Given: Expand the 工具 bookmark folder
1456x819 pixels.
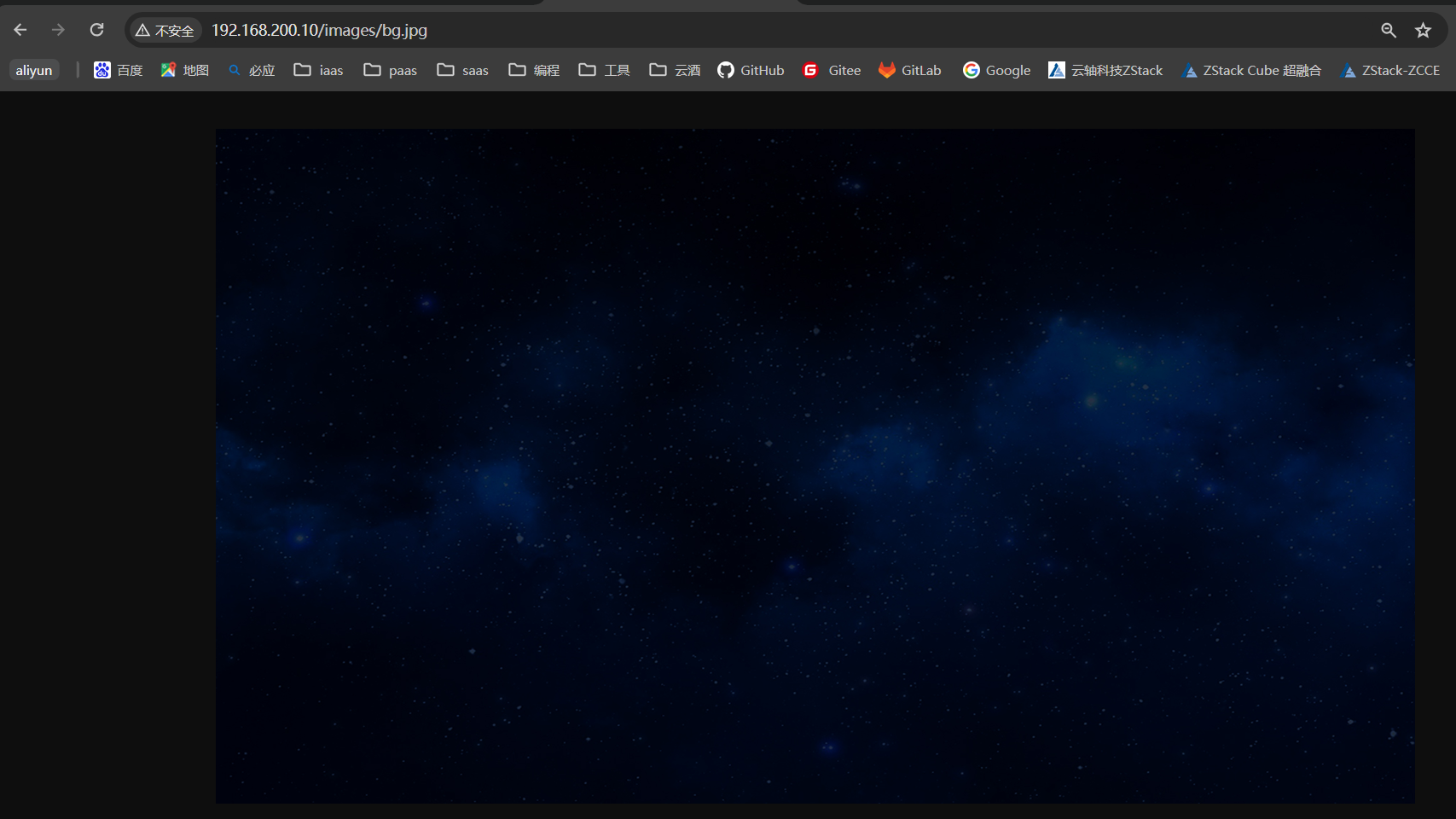Looking at the screenshot, I should pyautogui.click(x=604, y=70).
